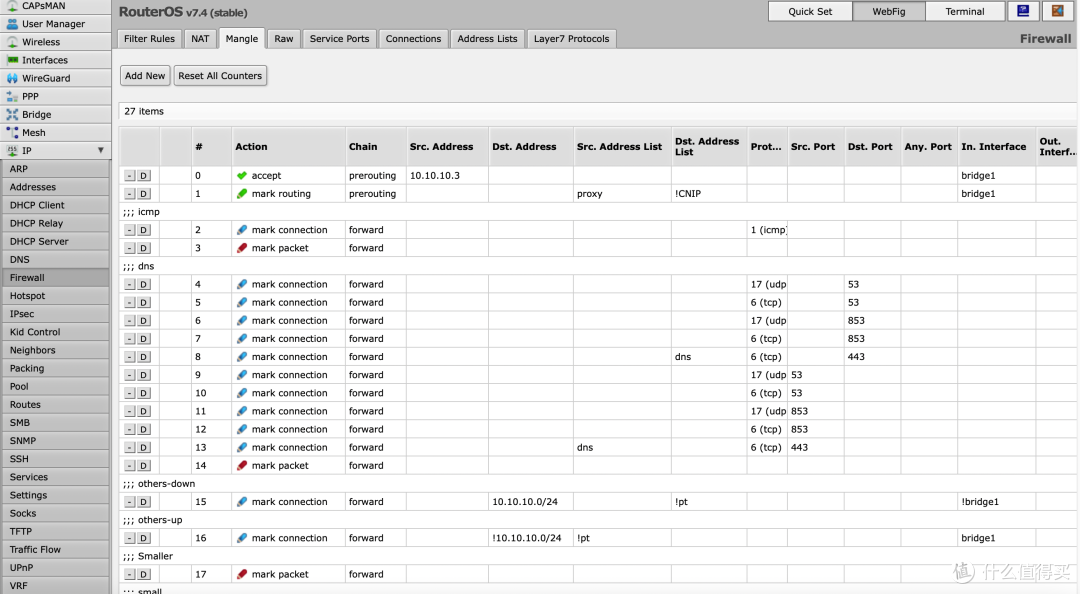
Task: Switch to the NAT tab
Action: pyautogui.click(x=200, y=39)
